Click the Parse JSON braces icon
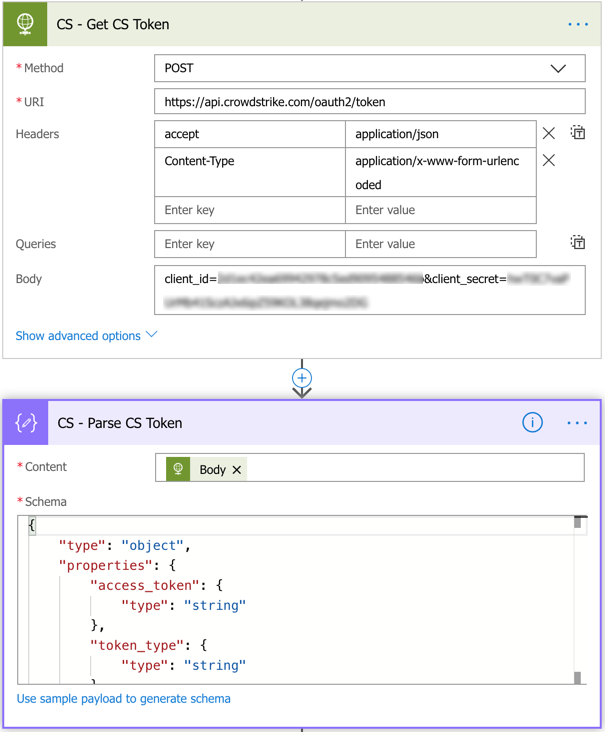The height and width of the screenshot is (732, 605). 26,423
